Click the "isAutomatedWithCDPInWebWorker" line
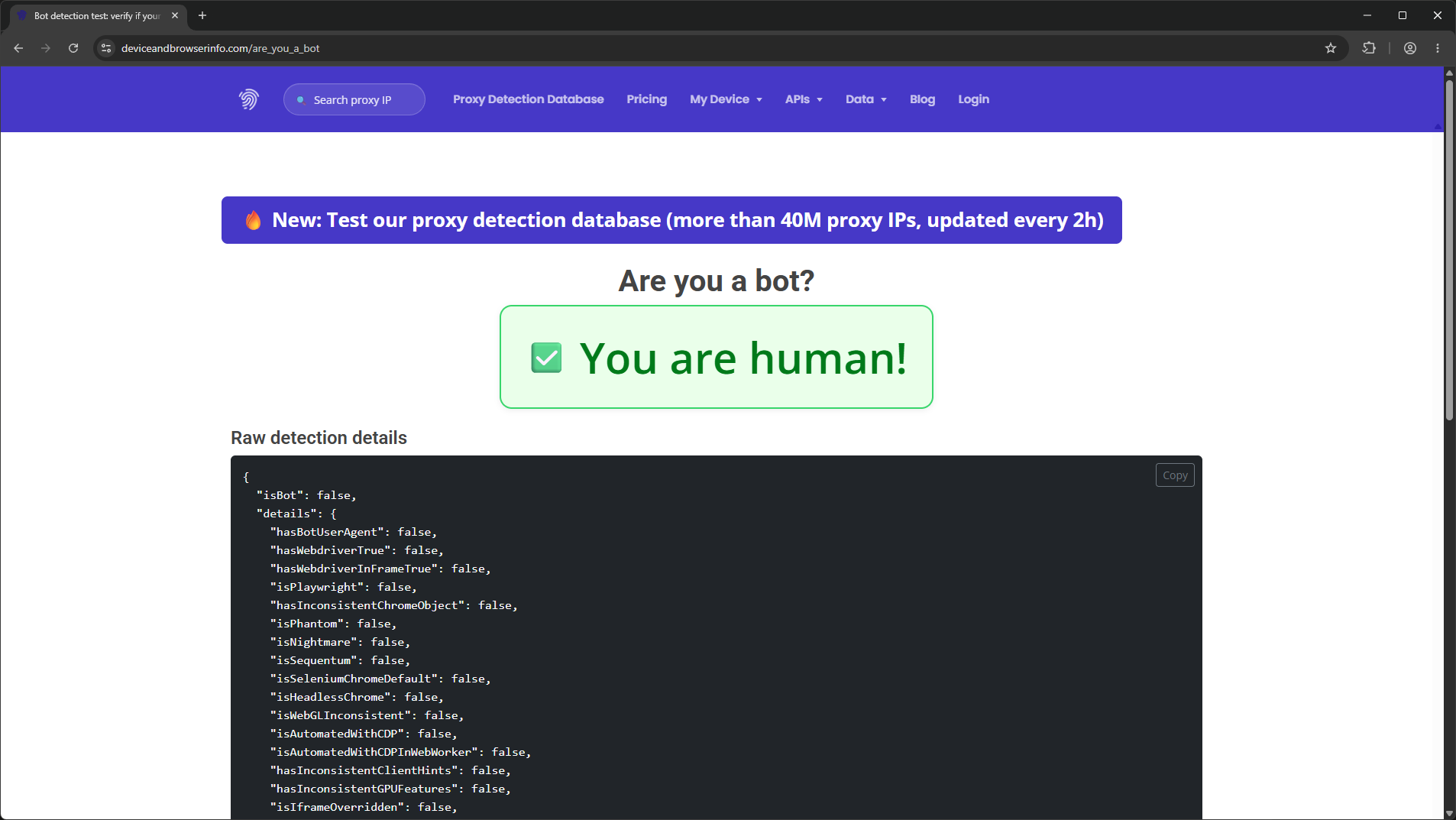The height and width of the screenshot is (820, 1456). (x=400, y=752)
